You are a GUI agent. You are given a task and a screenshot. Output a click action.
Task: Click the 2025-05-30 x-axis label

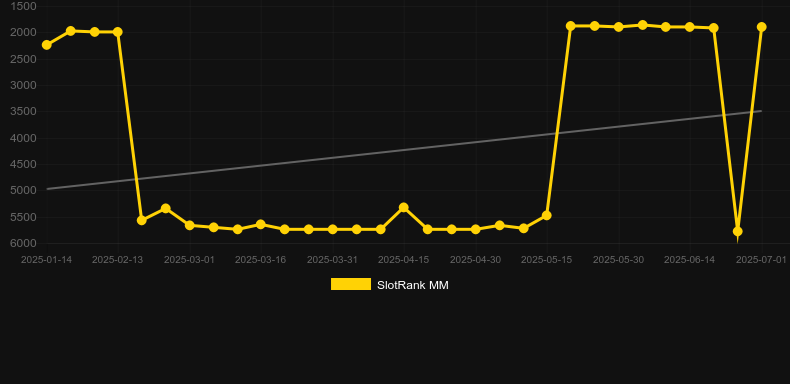pyautogui.click(x=618, y=260)
